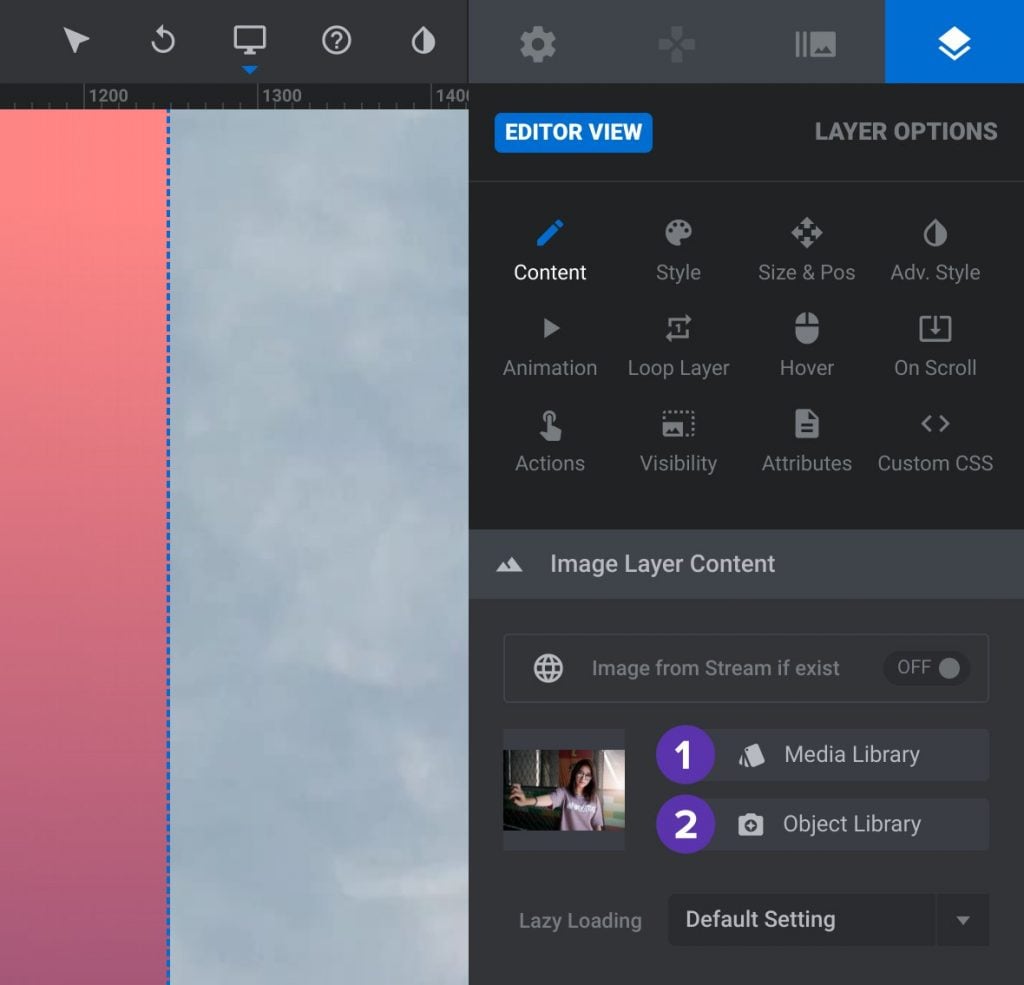Open the Actions panel

549,440
